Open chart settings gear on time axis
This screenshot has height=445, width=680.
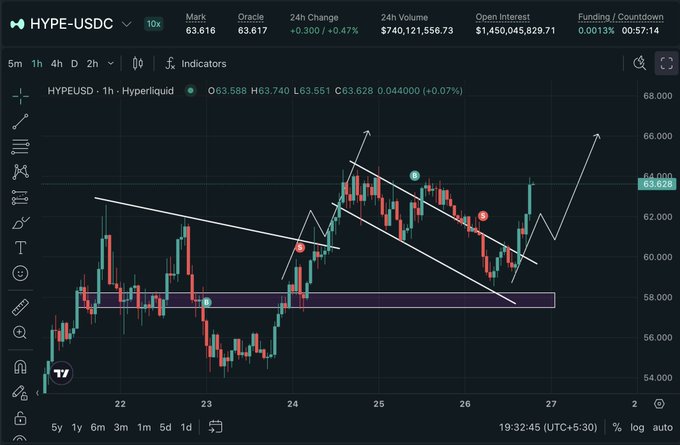tap(659, 404)
